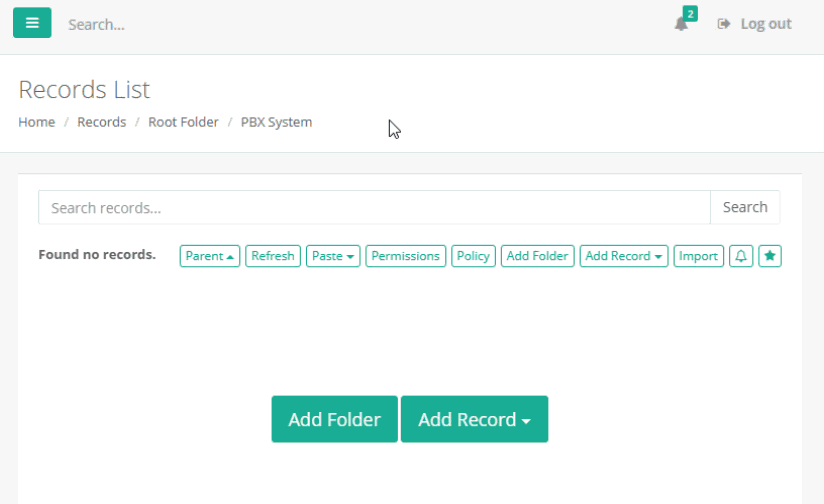Open notifications bell in top bar

pyautogui.click(x=682, y=23)
